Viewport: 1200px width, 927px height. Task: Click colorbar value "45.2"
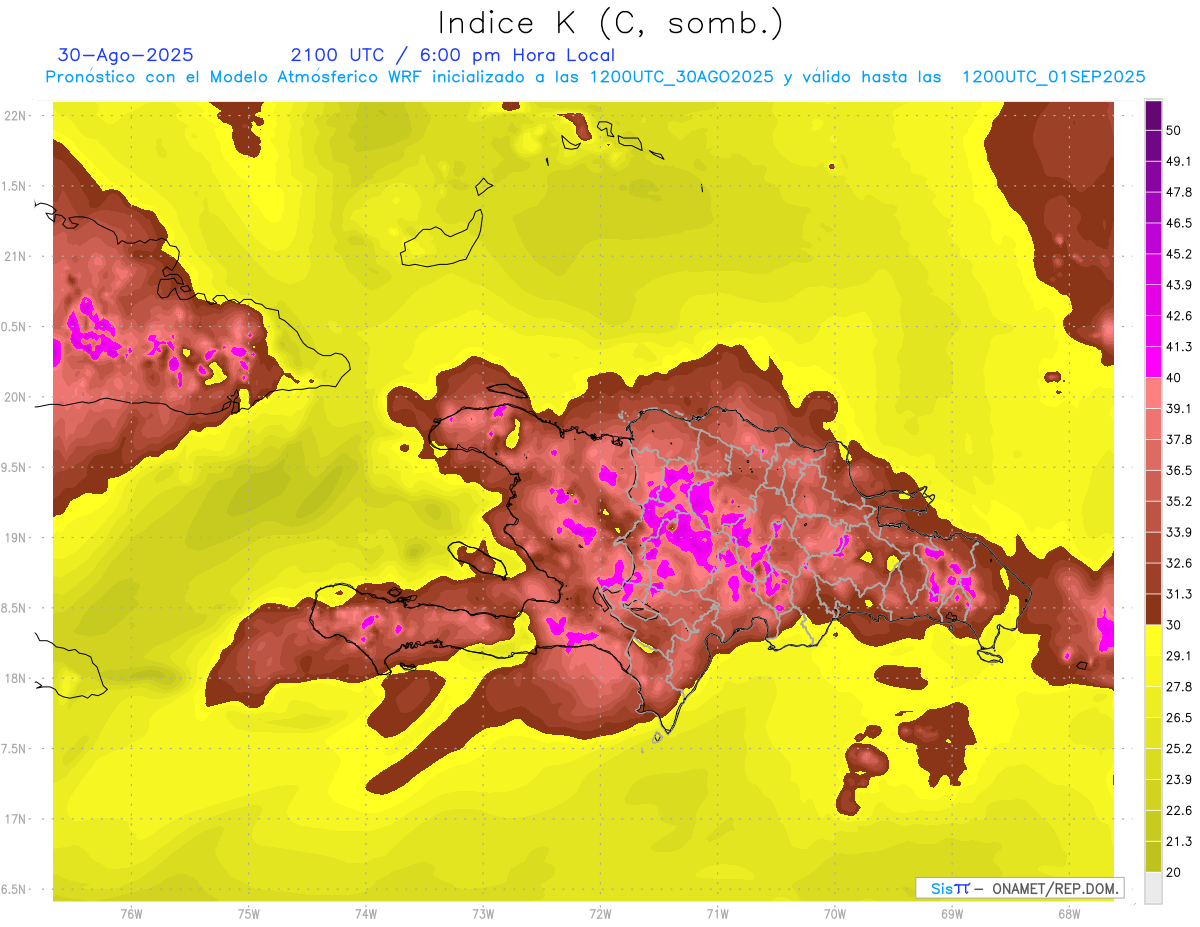pos(1178,254)
